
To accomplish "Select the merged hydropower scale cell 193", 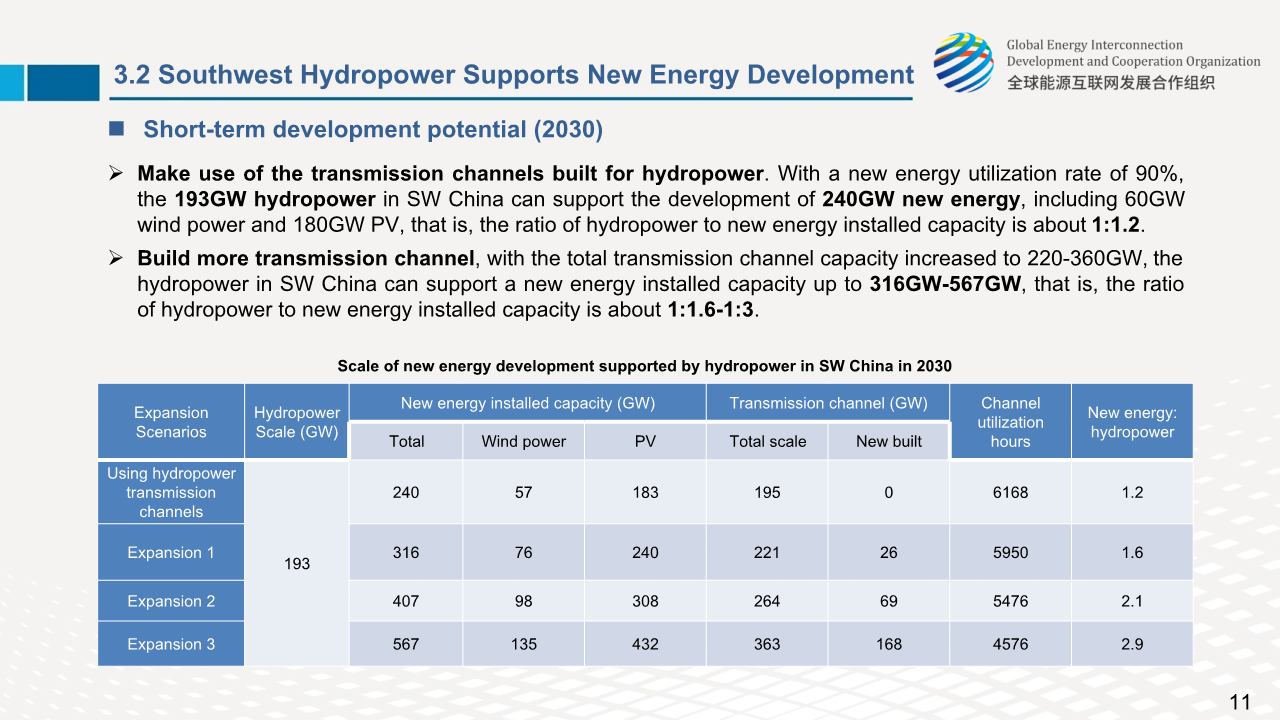I will point(297,563).
